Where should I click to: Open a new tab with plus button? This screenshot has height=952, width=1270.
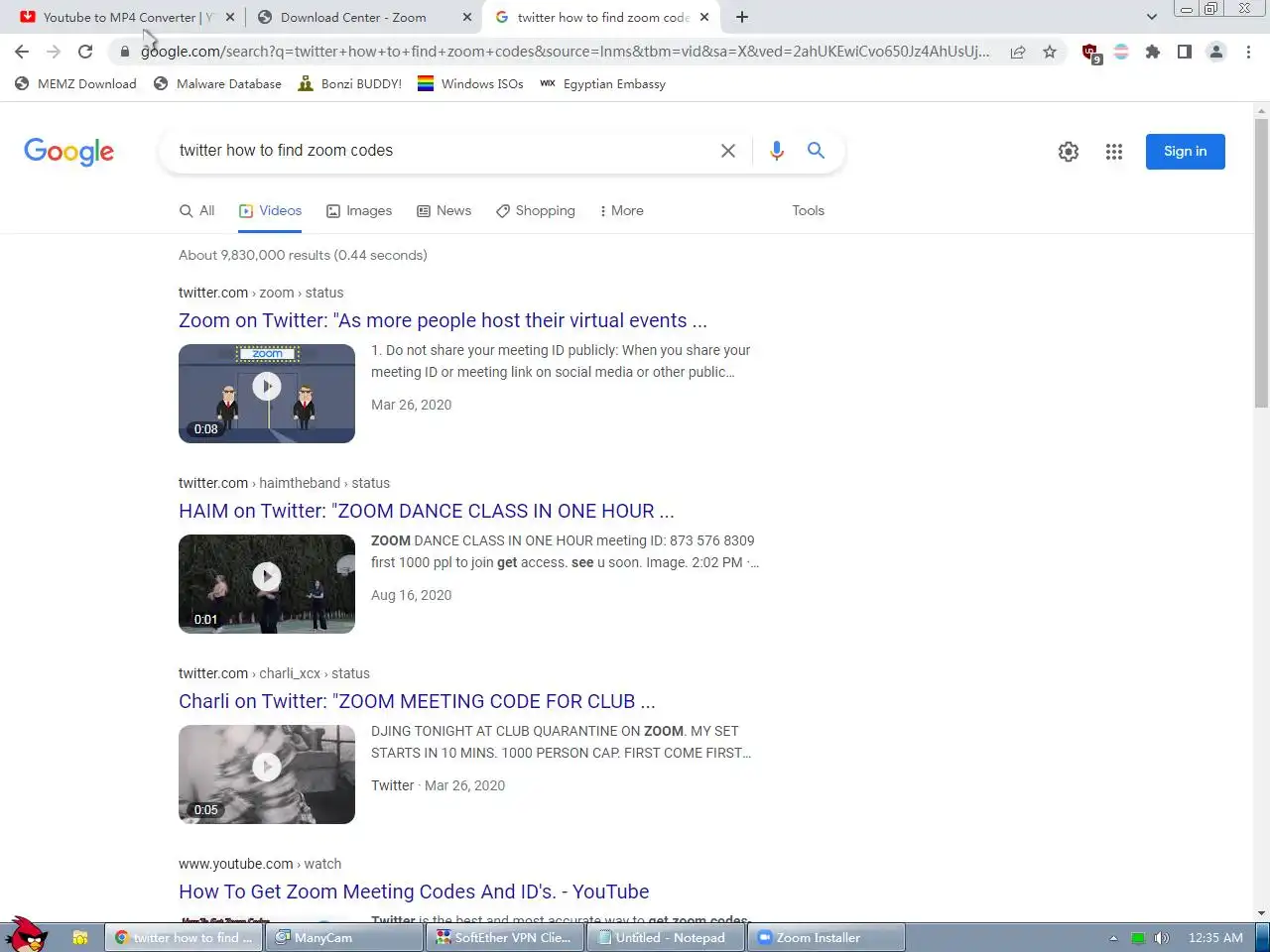[x=742, y=17]
